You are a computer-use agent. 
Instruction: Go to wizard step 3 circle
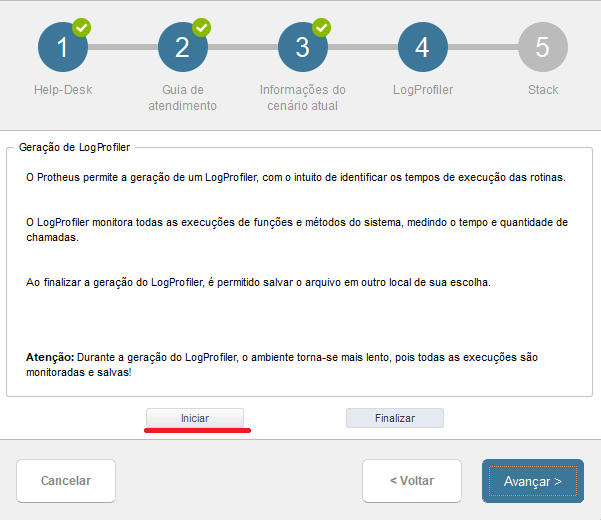303,47
